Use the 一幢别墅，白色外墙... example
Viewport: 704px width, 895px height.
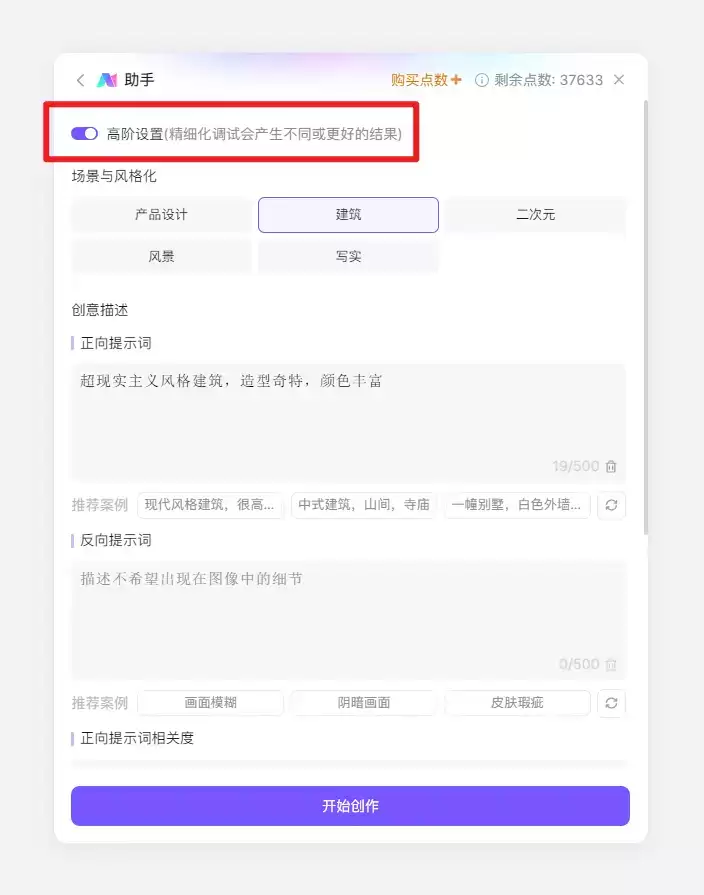tap(517, 505)
